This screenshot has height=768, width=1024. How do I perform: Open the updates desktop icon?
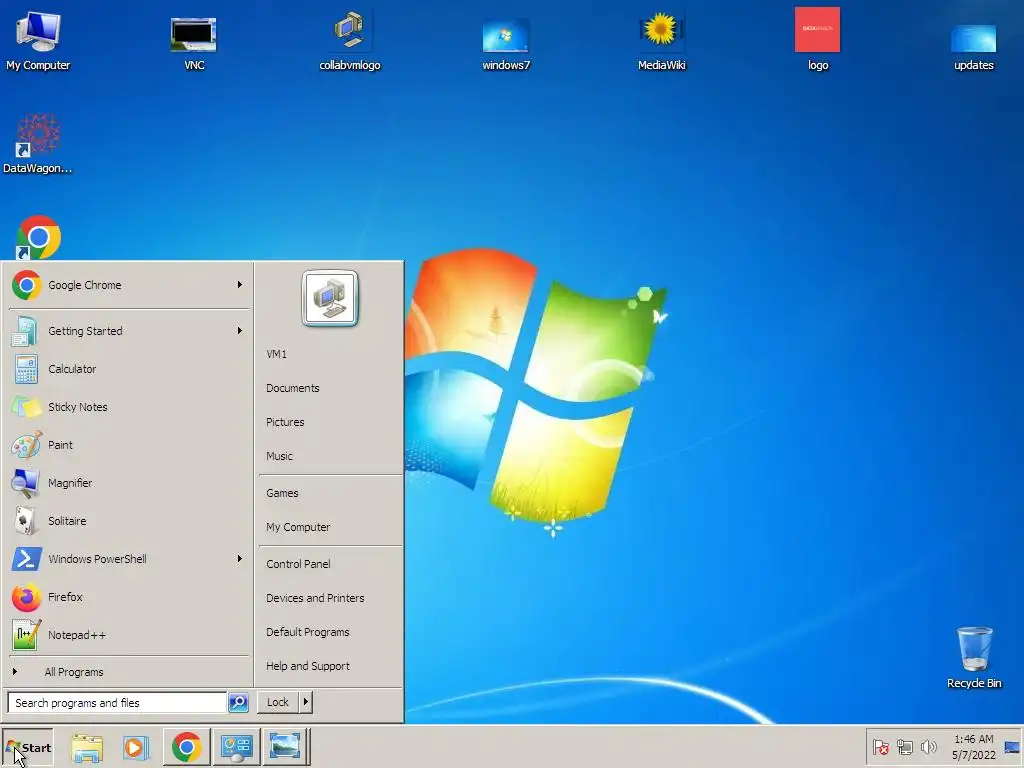(x=973, y=46)
